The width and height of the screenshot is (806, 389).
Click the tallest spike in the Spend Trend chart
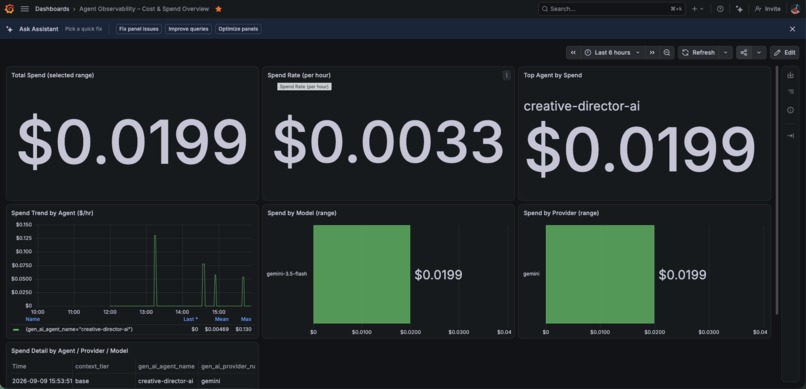(155, 236)
